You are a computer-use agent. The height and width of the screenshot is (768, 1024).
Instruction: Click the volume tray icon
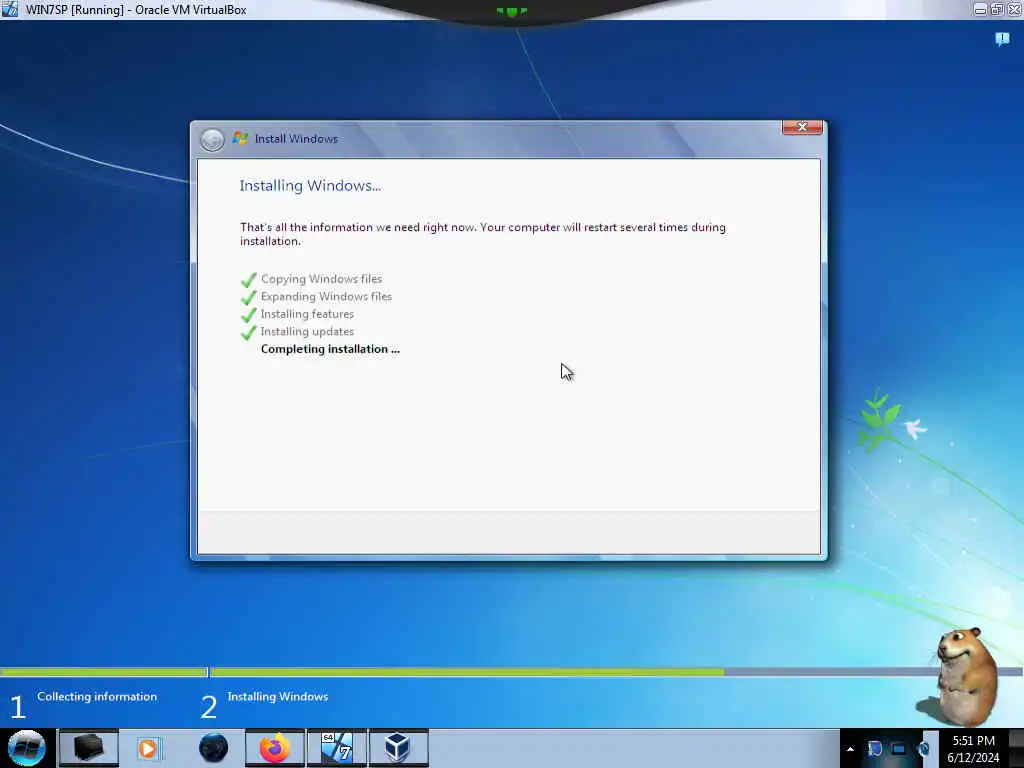tap(923, 749)
